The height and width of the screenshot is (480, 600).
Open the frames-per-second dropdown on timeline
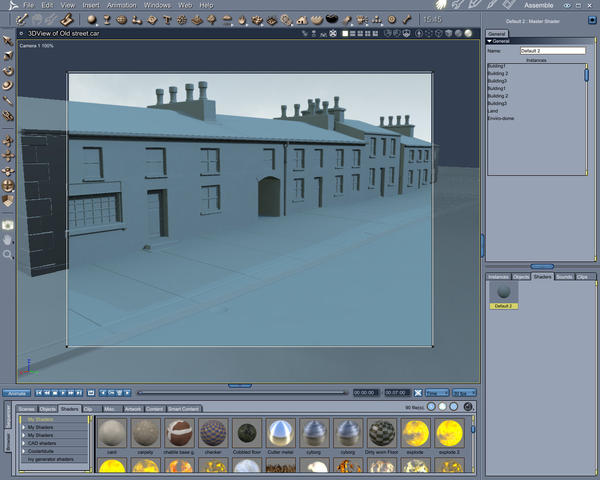coord(464,393)
